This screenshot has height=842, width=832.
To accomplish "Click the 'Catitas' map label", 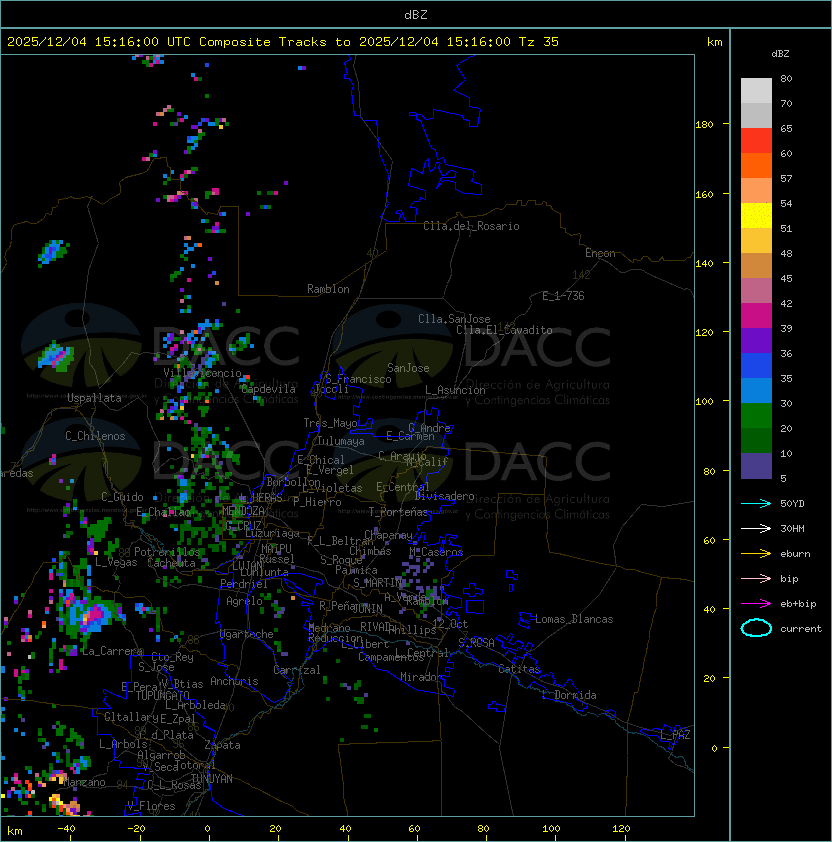I will pos(519,669).
